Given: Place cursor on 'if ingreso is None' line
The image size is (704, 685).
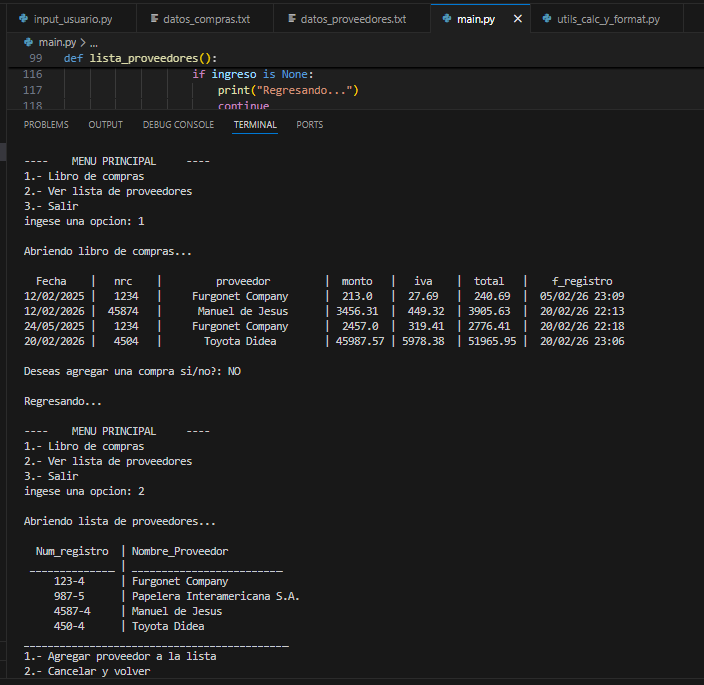Looking at the screenshot, I should click(x=253, y=75).
